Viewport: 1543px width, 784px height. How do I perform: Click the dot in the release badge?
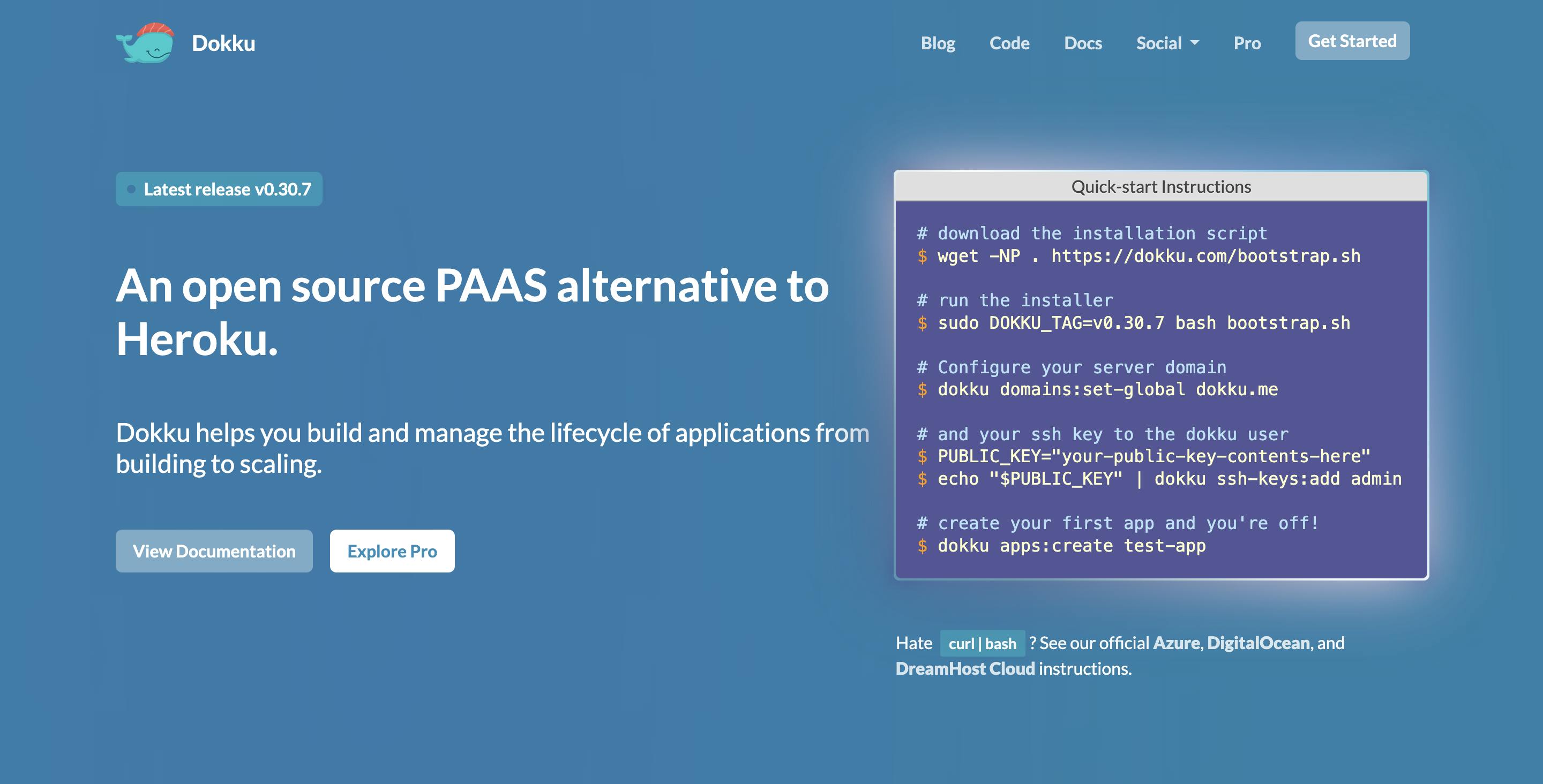[131, 189]
